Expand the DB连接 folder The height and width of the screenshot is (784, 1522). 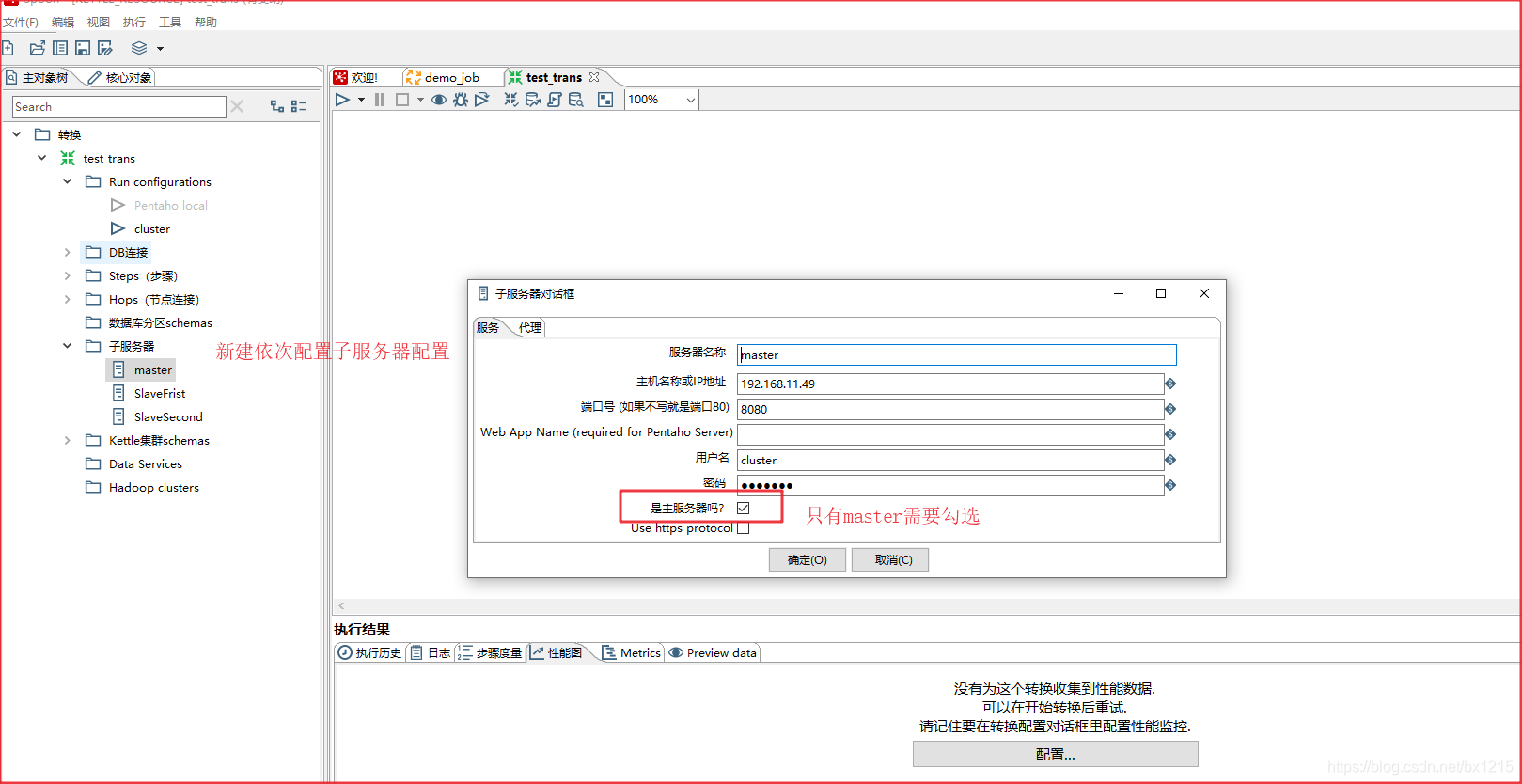point(67,252)
